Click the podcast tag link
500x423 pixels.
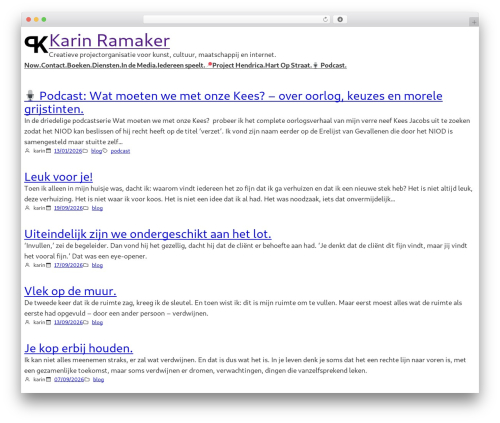point(120,151)
